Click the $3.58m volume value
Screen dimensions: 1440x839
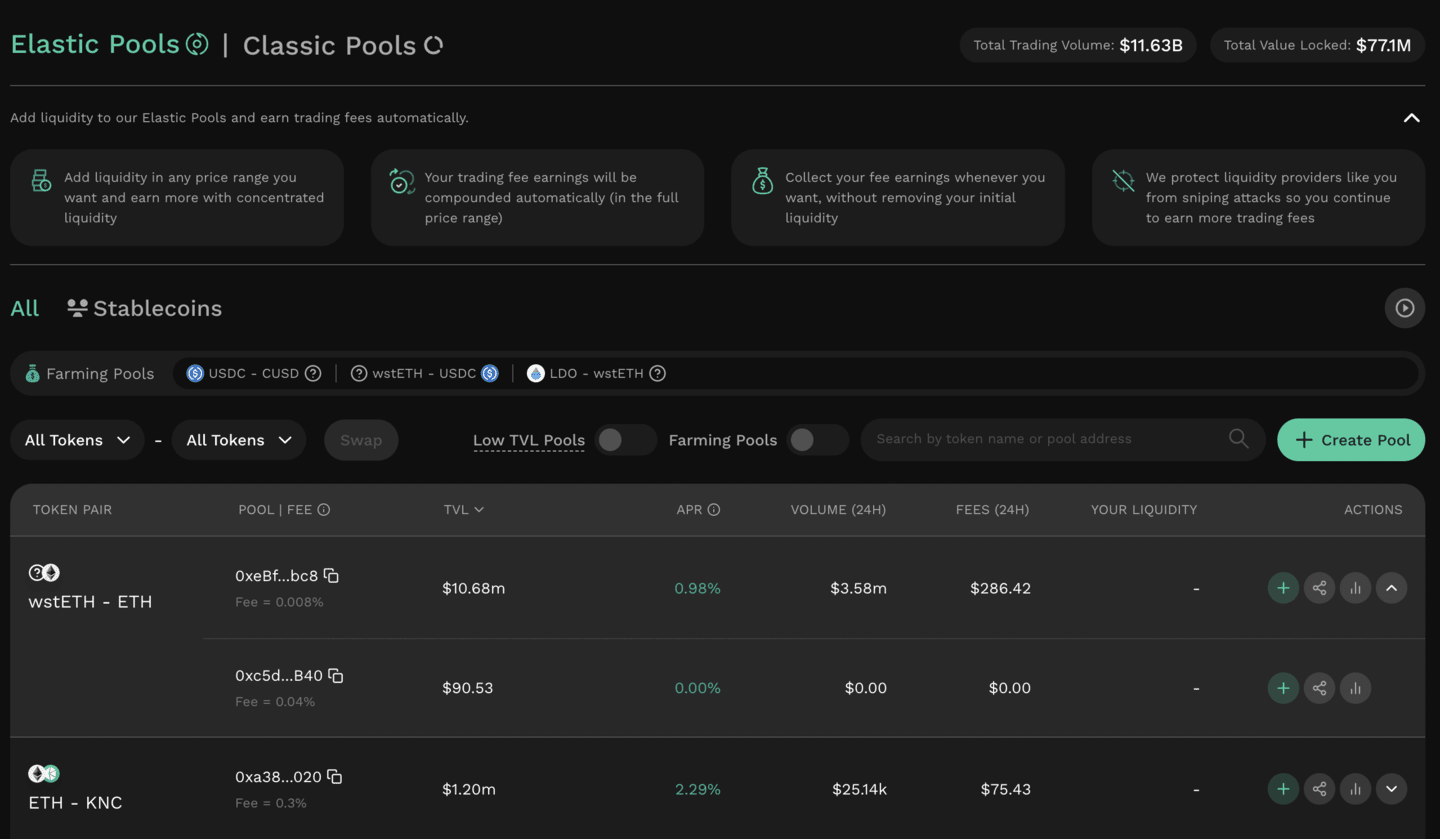[858, 588]
